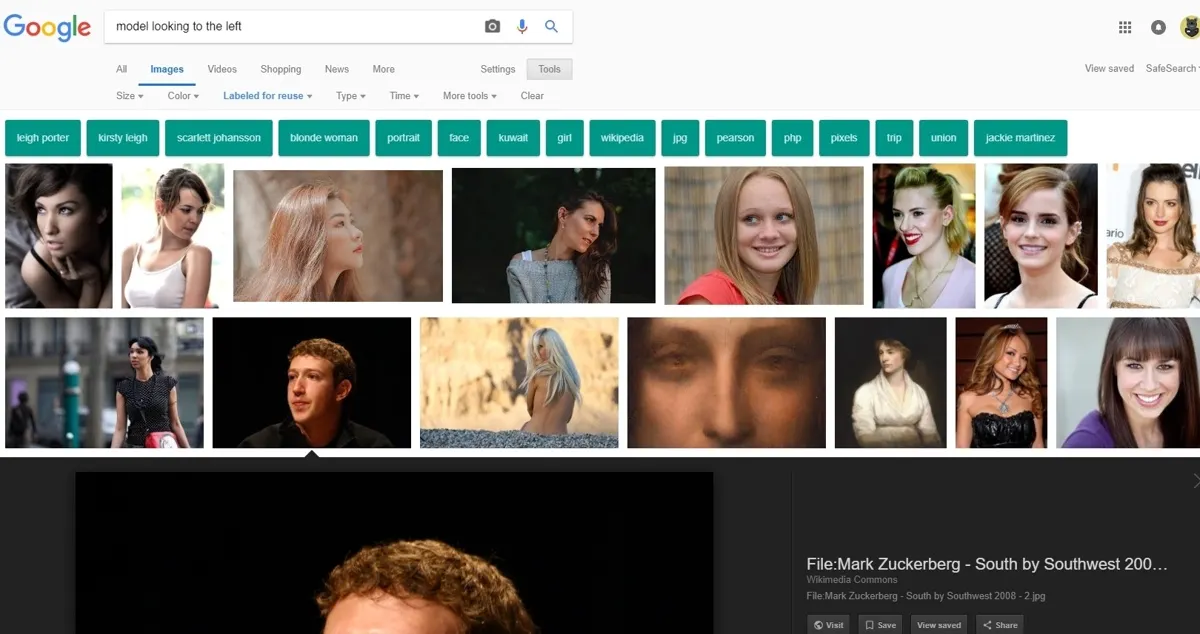Select the union chip

(943, 138)
